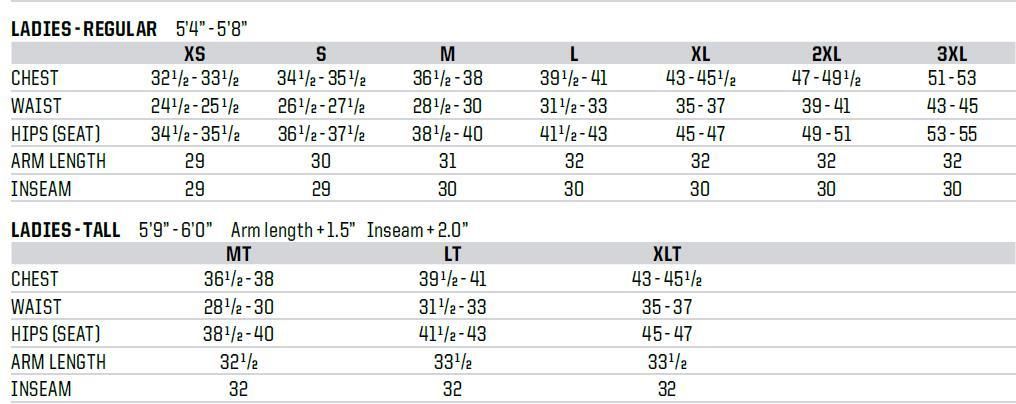The height and width of the screenshot is (404, 1016).
Task: Select the XS column header
Action: pos(194,53)
